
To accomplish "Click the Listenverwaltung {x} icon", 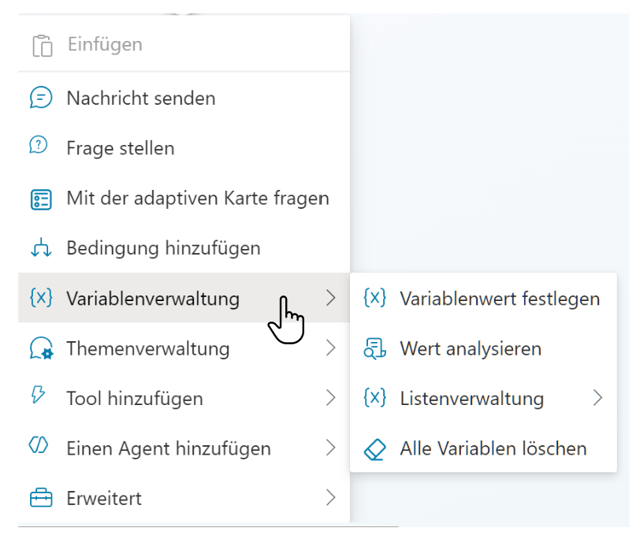I will coord(374,398).
